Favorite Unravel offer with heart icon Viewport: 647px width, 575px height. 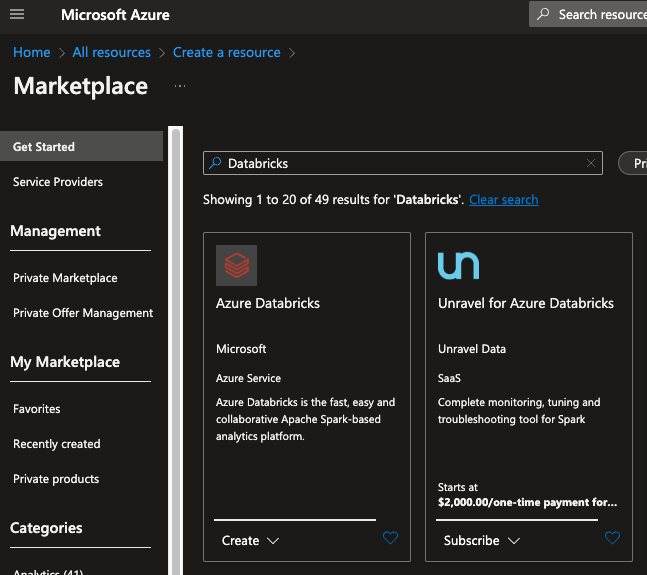(612, 537)
